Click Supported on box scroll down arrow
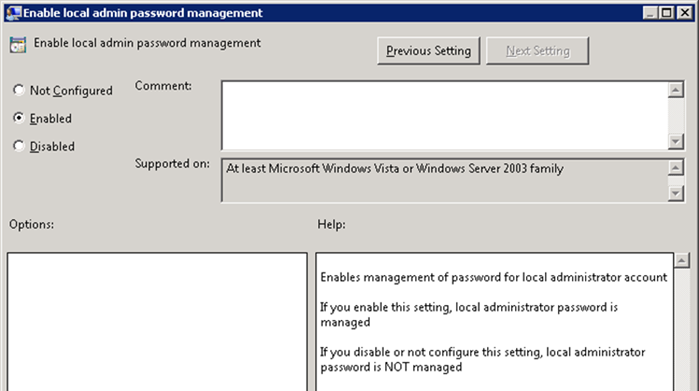This screenshot has height=391, width=699. pos(676,193)
